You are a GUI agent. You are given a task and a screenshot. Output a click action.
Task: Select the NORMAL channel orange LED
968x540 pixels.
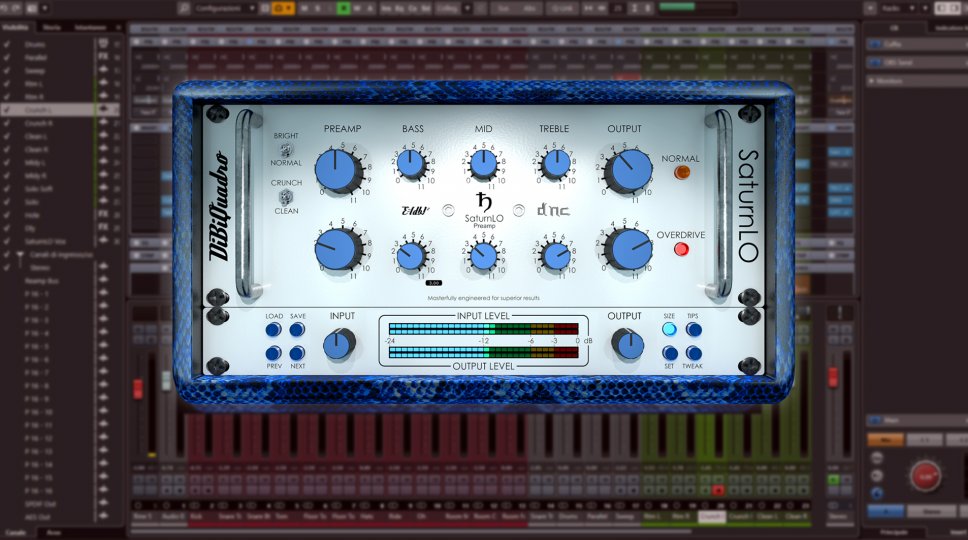pyautogui.click(x=682, y=172)
